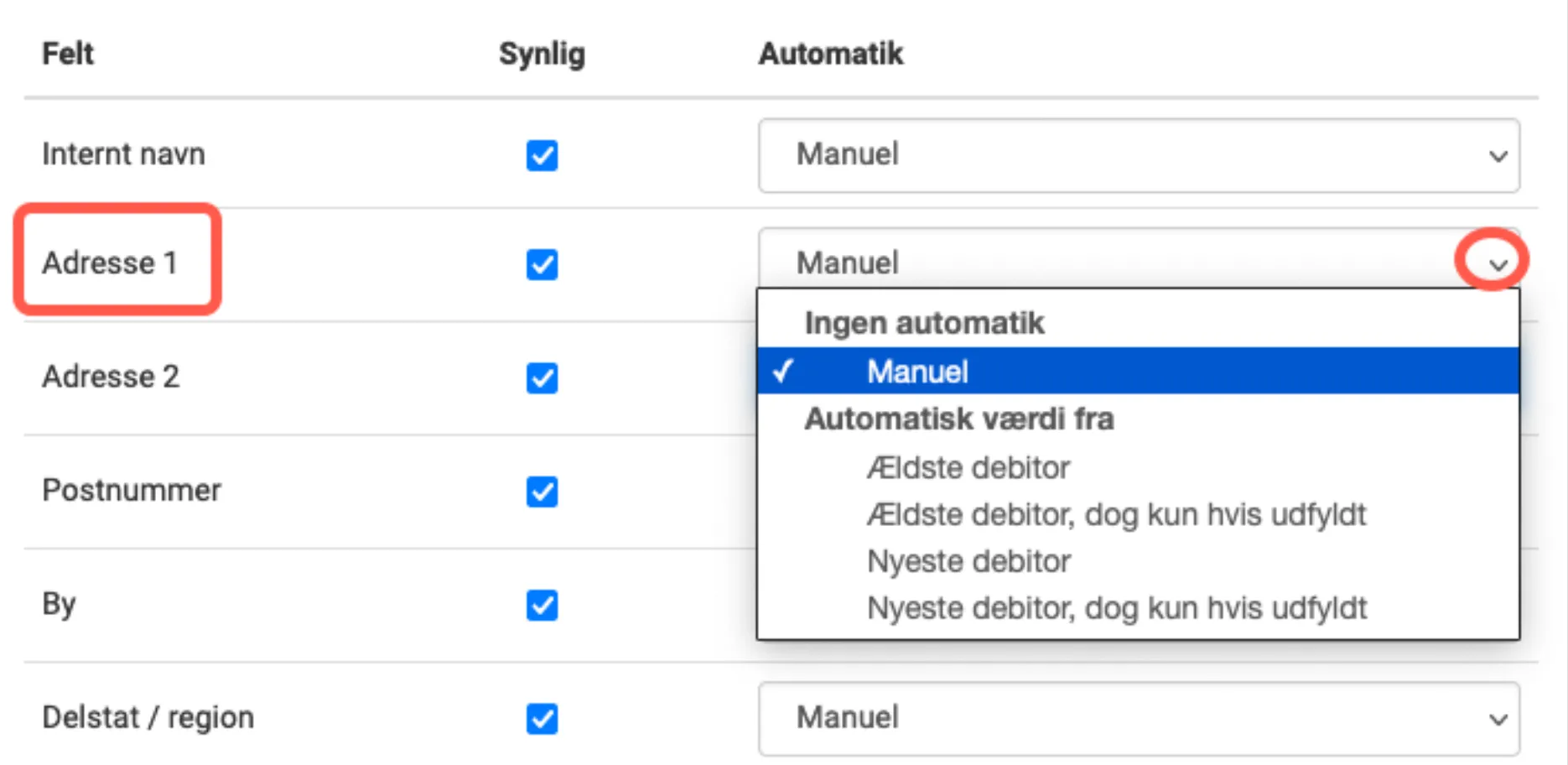Screen dimensions: 1568x765
Task: Uncheck the Postnummer visibility checkbox
Action: click(542, 493)
